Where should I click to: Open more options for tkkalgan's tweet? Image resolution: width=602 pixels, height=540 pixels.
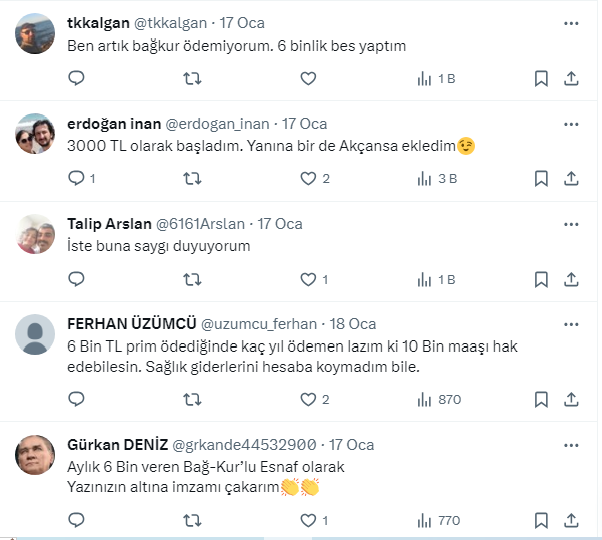pyautogui.click(x=571, y=23)
